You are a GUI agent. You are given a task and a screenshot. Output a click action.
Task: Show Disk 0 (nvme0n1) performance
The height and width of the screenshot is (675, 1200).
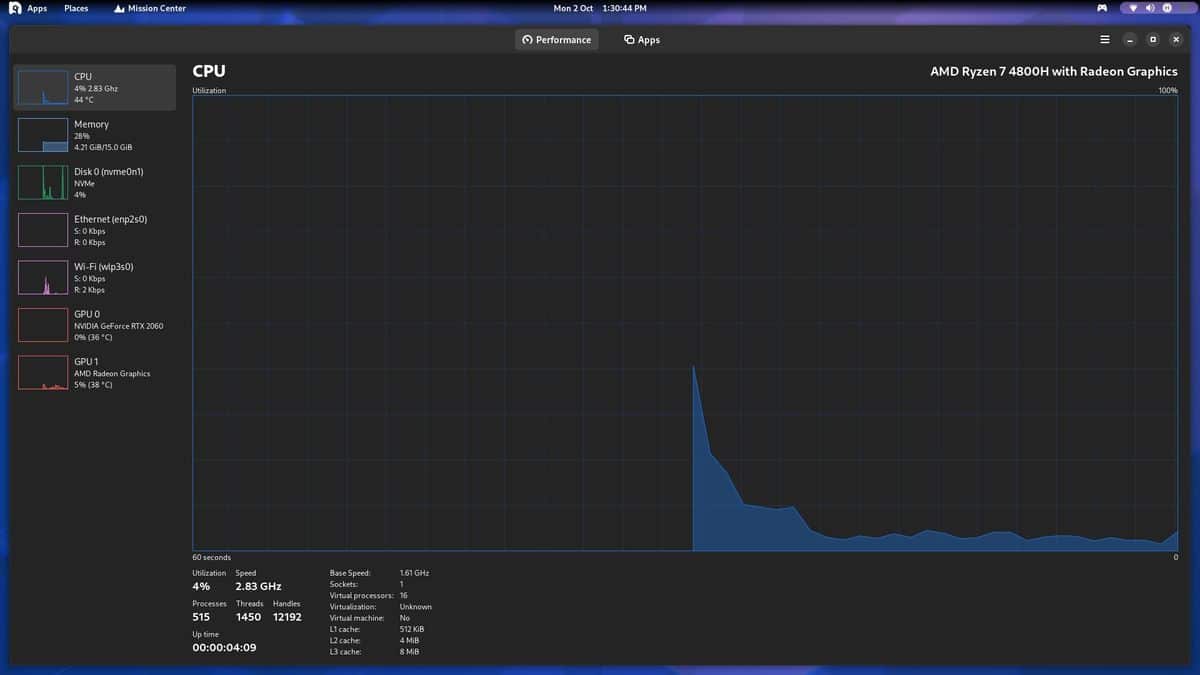95,183
